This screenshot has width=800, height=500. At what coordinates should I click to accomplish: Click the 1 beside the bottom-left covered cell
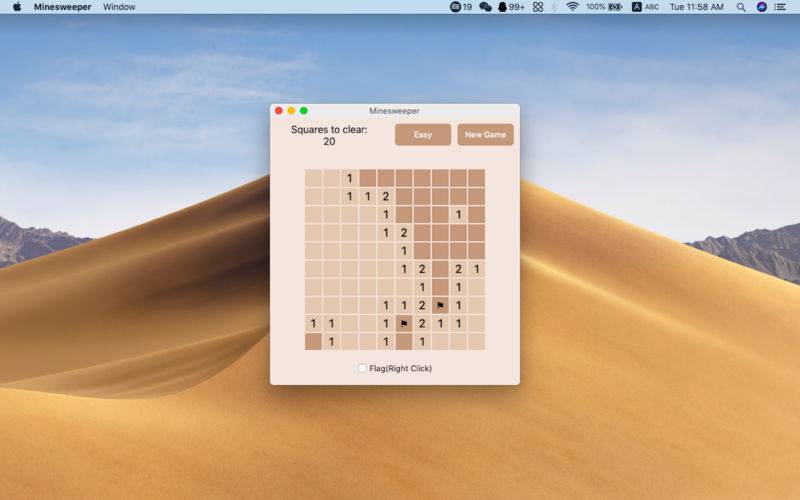pyautogui.click(x=332, y=342)
